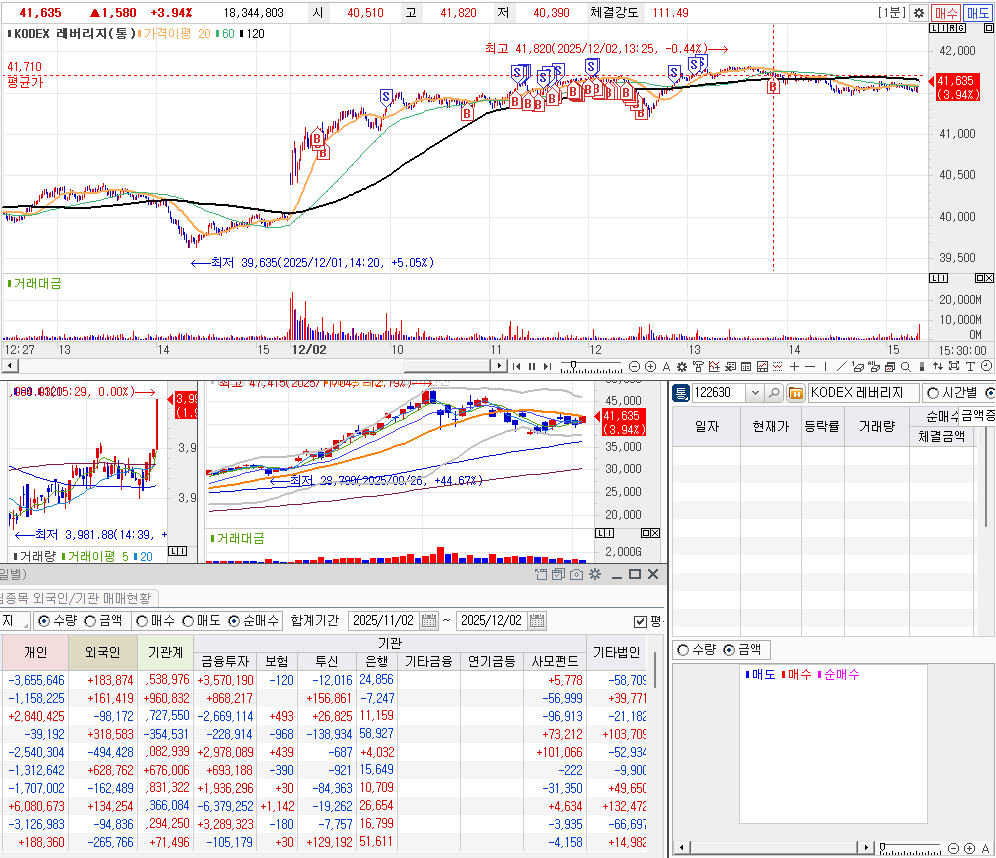Open the red line chart window icon
Viewport: 996px width, 858px height.
click(x=762, y=366)
